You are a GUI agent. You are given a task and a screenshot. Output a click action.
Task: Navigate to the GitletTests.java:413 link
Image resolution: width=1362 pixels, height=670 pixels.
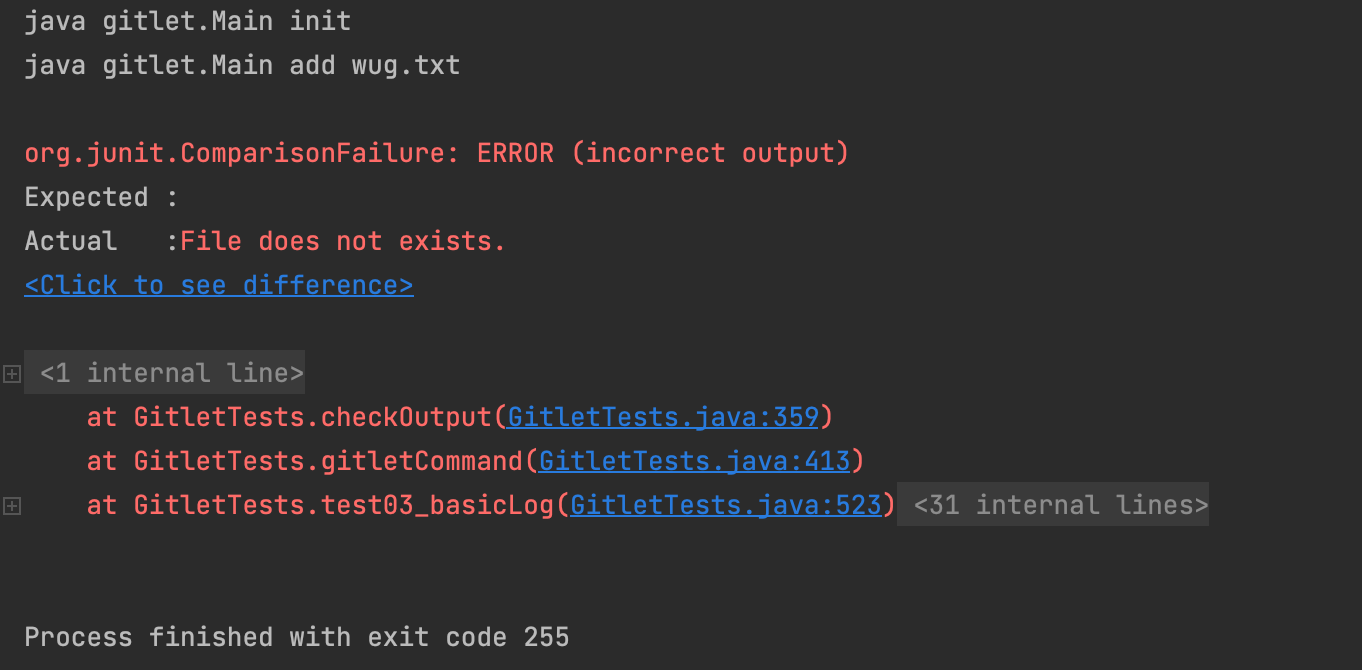pyautogui.click(x=694, y=462)
